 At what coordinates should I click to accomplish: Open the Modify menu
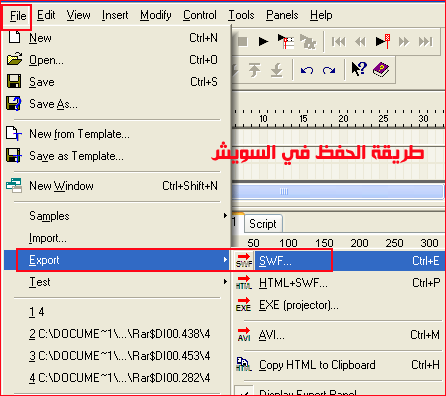click(156, 15)
